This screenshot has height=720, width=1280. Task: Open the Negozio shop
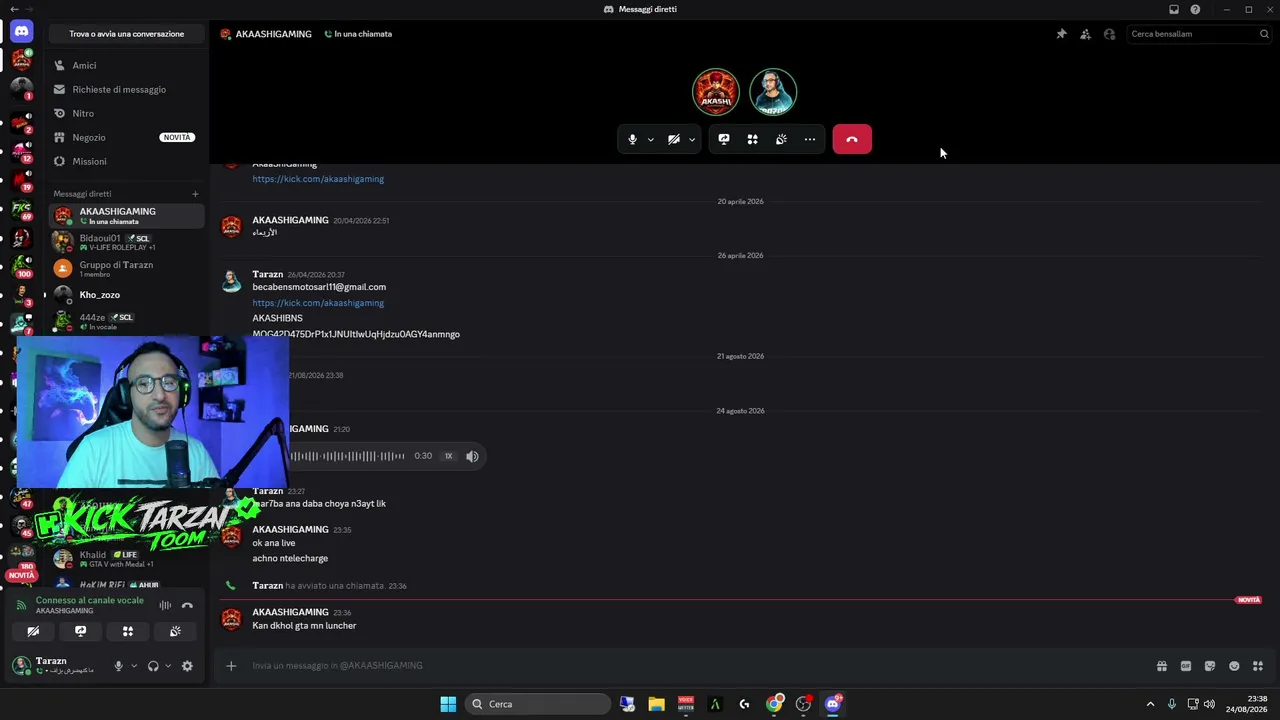click(126, 137)
